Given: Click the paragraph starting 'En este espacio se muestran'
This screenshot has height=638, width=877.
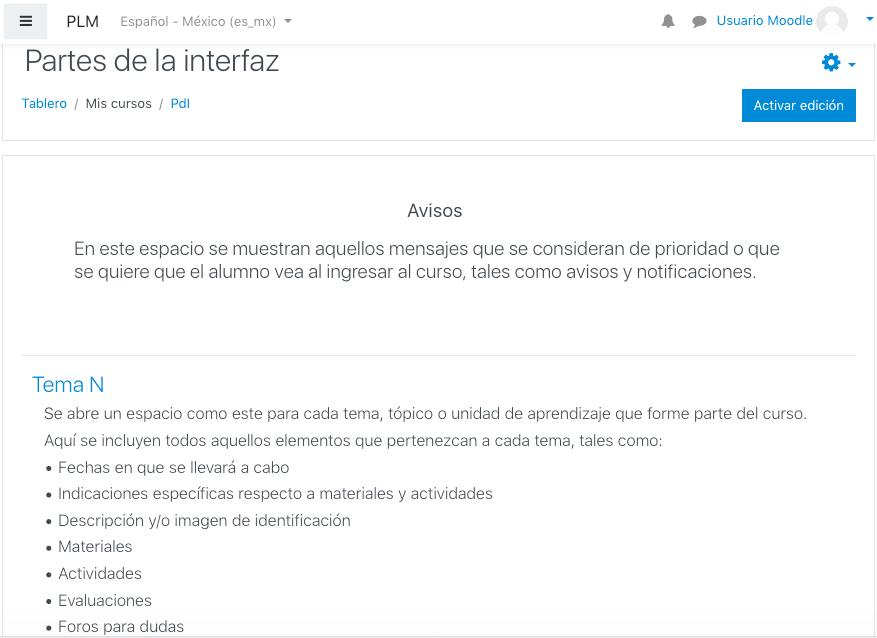Looking at the screenshot, I should 426,260.
